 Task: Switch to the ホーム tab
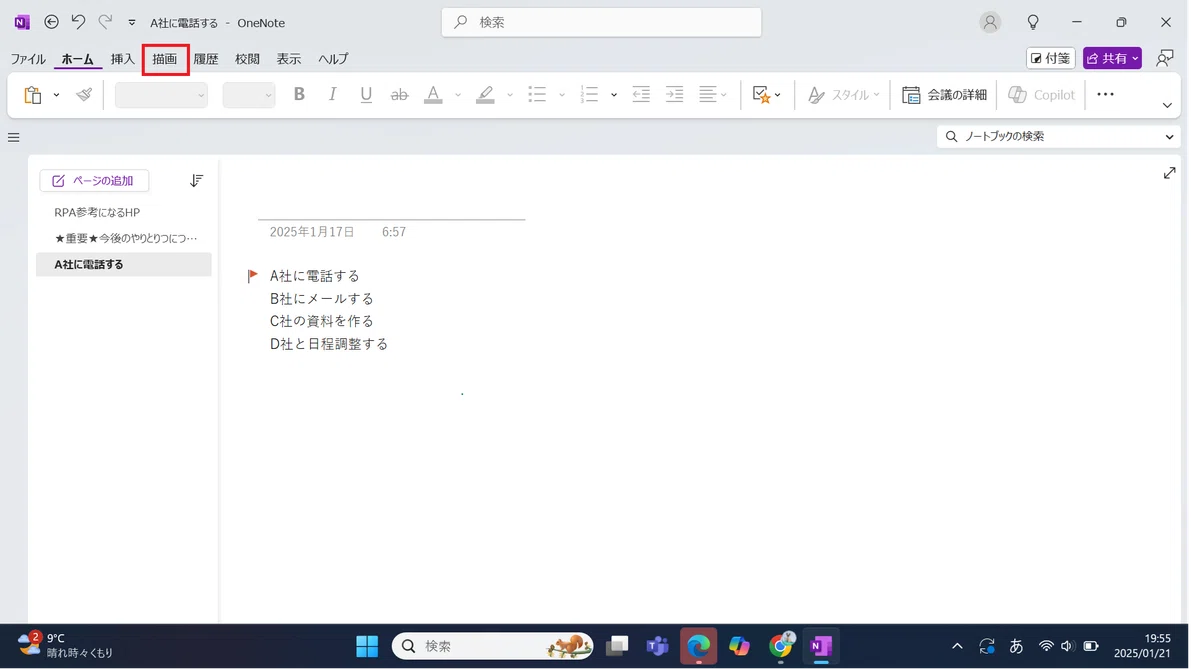click(x=78, y=59)
